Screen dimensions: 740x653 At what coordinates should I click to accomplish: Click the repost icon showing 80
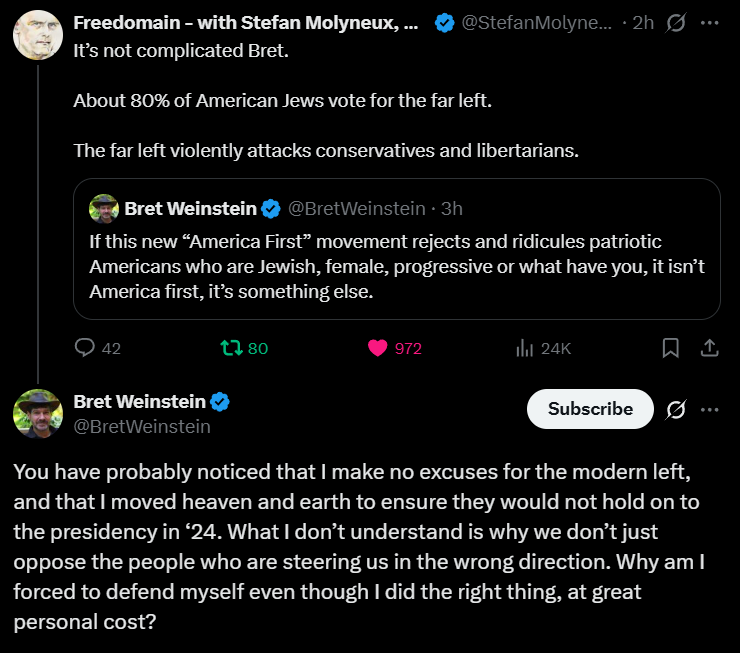click(x=232, y=348)
